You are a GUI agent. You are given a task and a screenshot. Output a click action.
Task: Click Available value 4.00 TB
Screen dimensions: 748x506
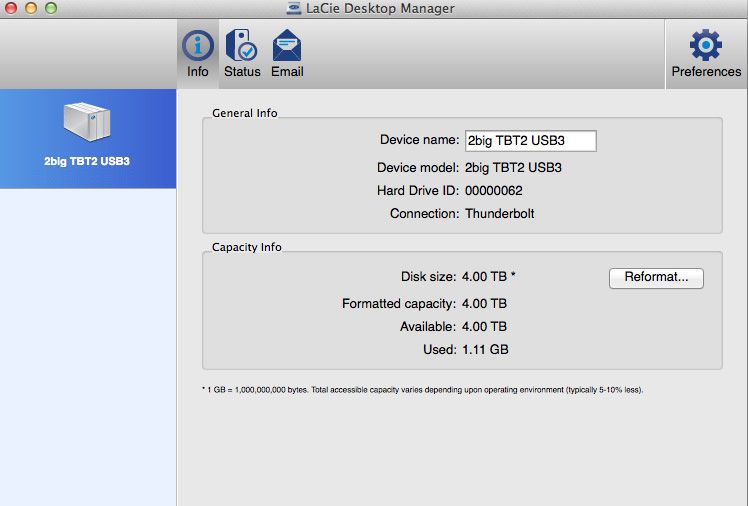click(484, 327)
